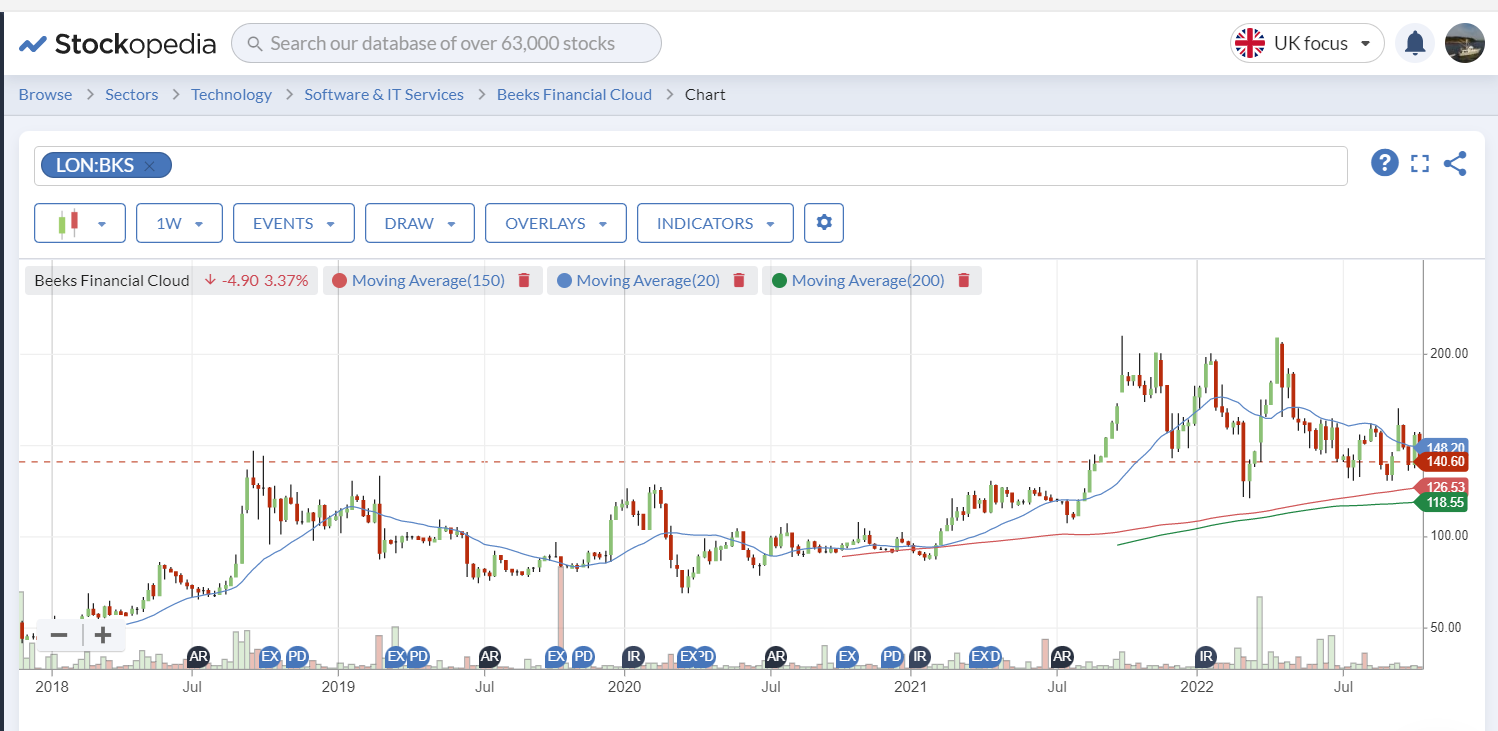The image size is (1498, 731).
Task: Expand the DRAW dropdown
Action: point(420,223)
